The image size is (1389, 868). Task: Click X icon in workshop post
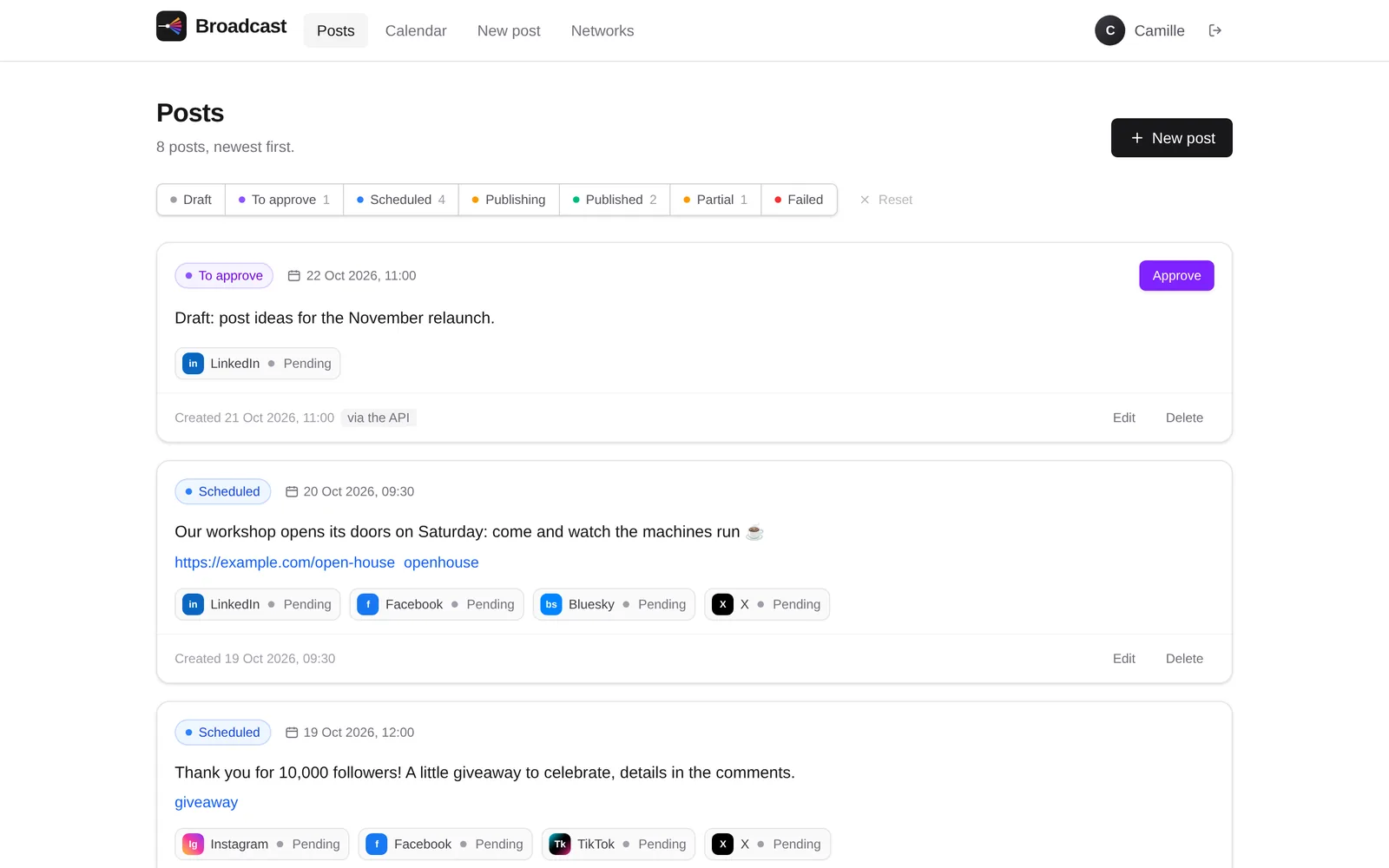(x=722, y=604)
